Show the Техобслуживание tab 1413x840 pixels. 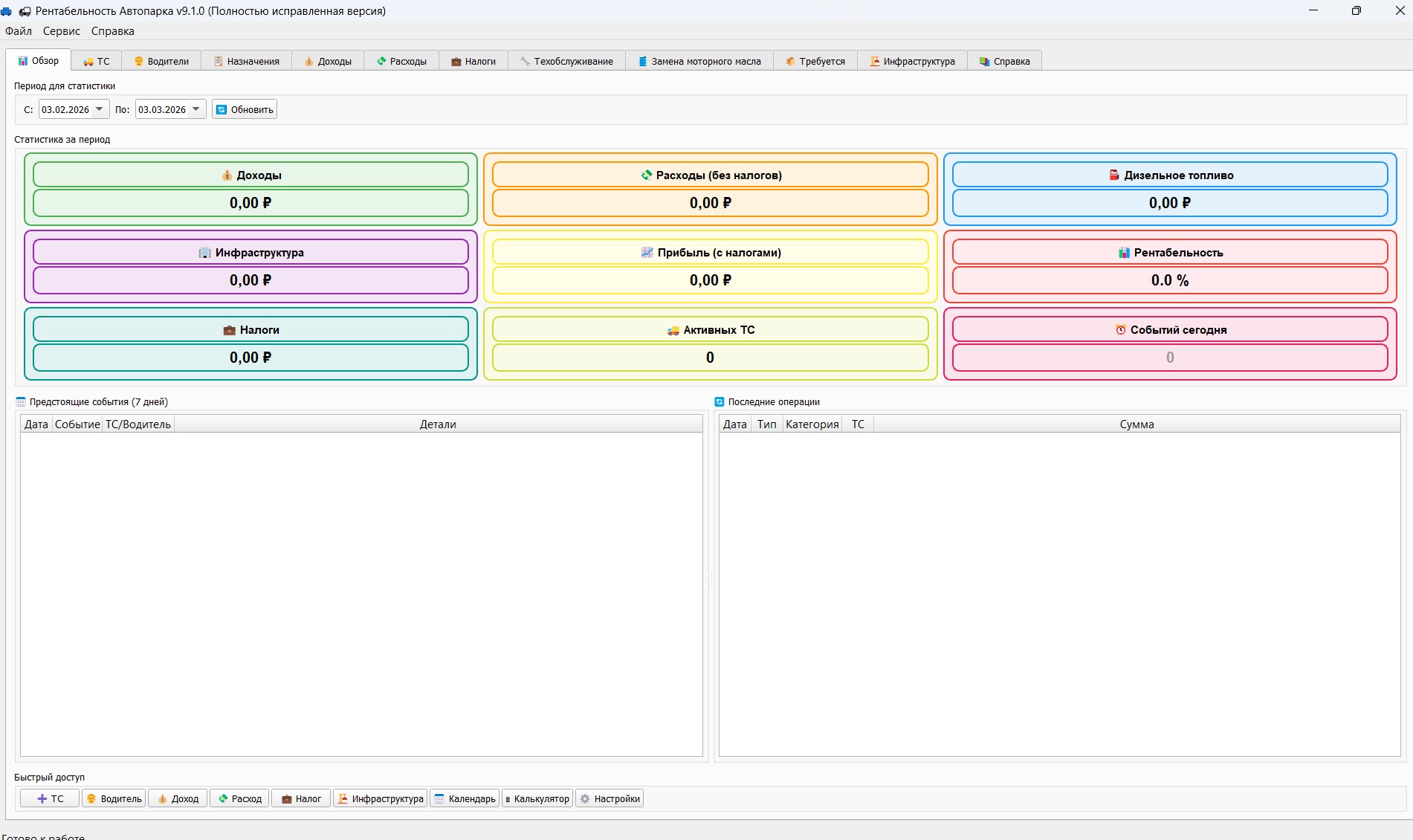tap(566, 62)
